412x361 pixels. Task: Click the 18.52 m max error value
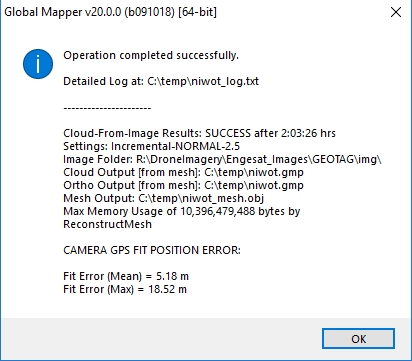point(167,289)
